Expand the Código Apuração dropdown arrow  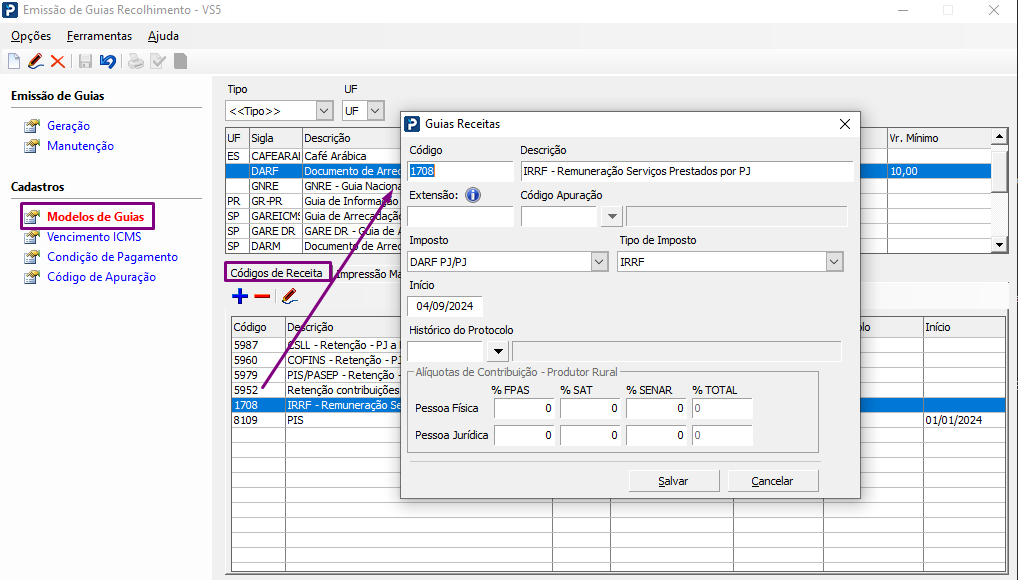612,216
